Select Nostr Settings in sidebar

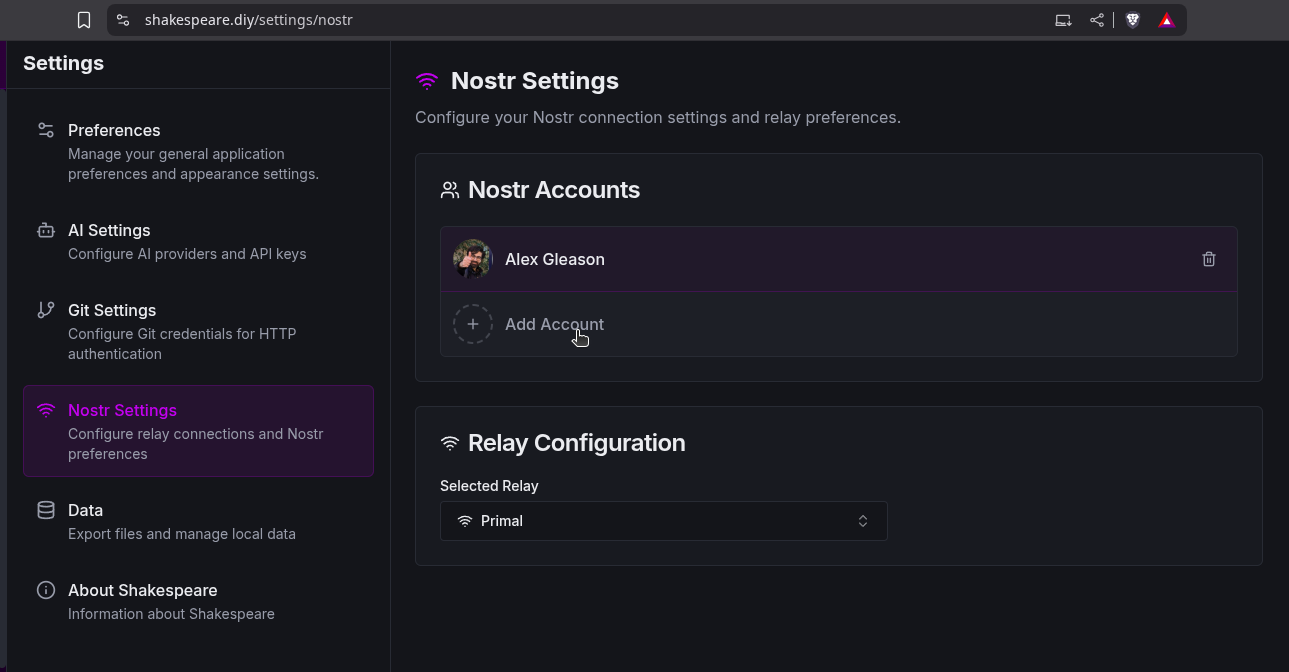point(198,431)
